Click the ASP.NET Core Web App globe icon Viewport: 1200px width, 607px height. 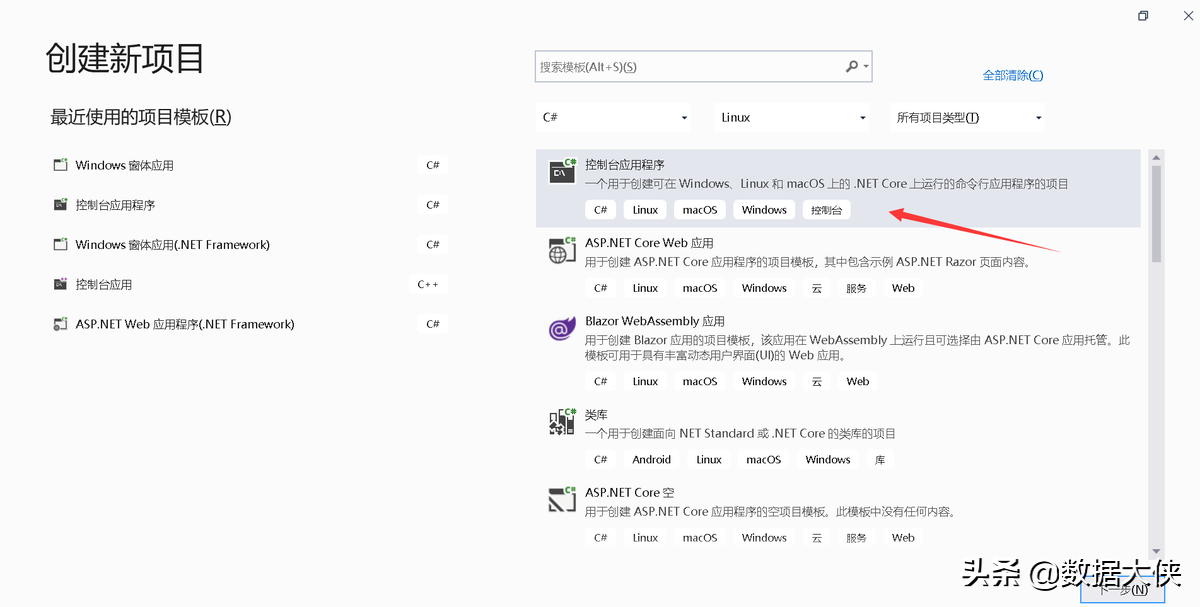tap(563, 250)
